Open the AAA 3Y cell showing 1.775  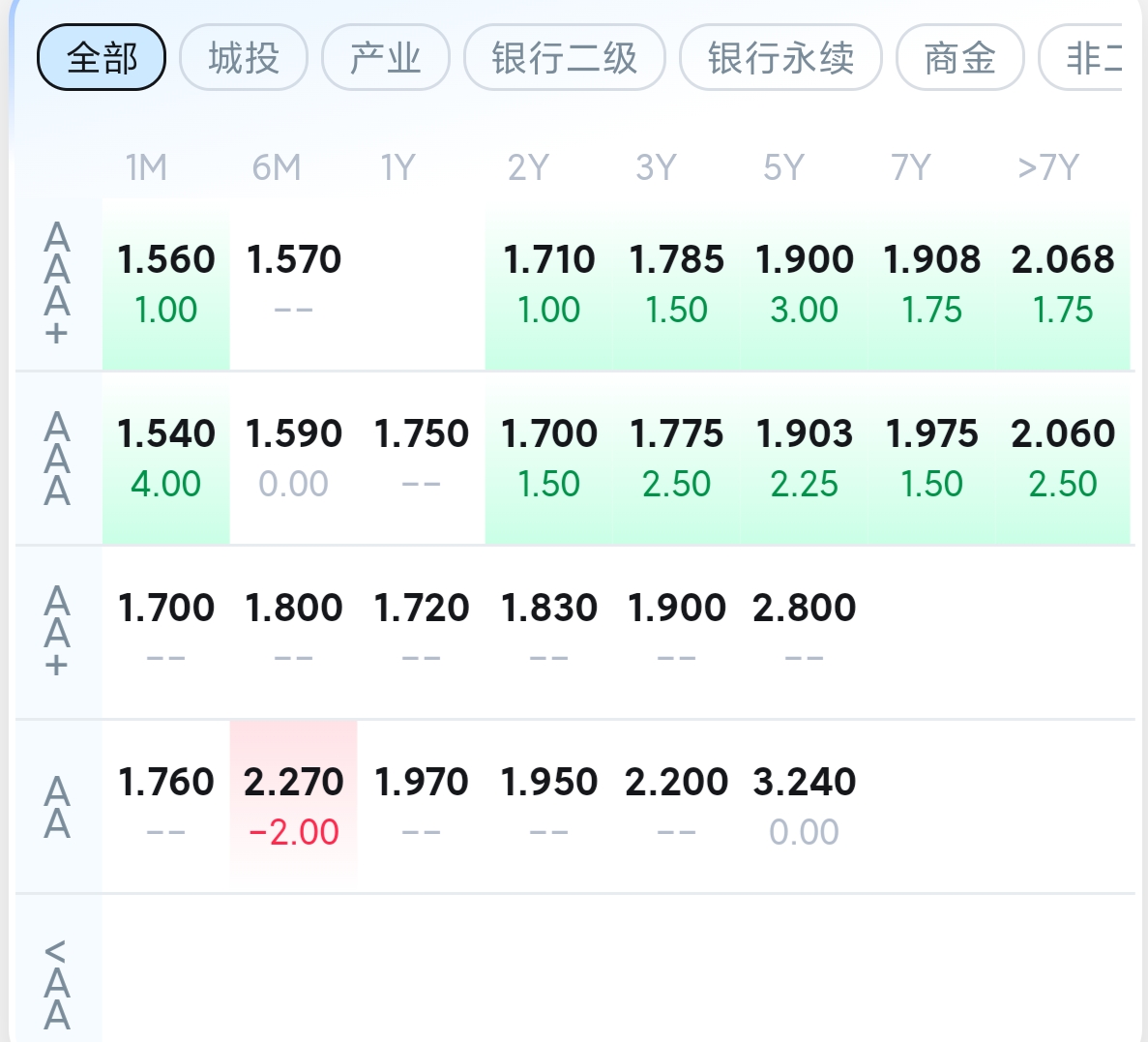[676, 459]
